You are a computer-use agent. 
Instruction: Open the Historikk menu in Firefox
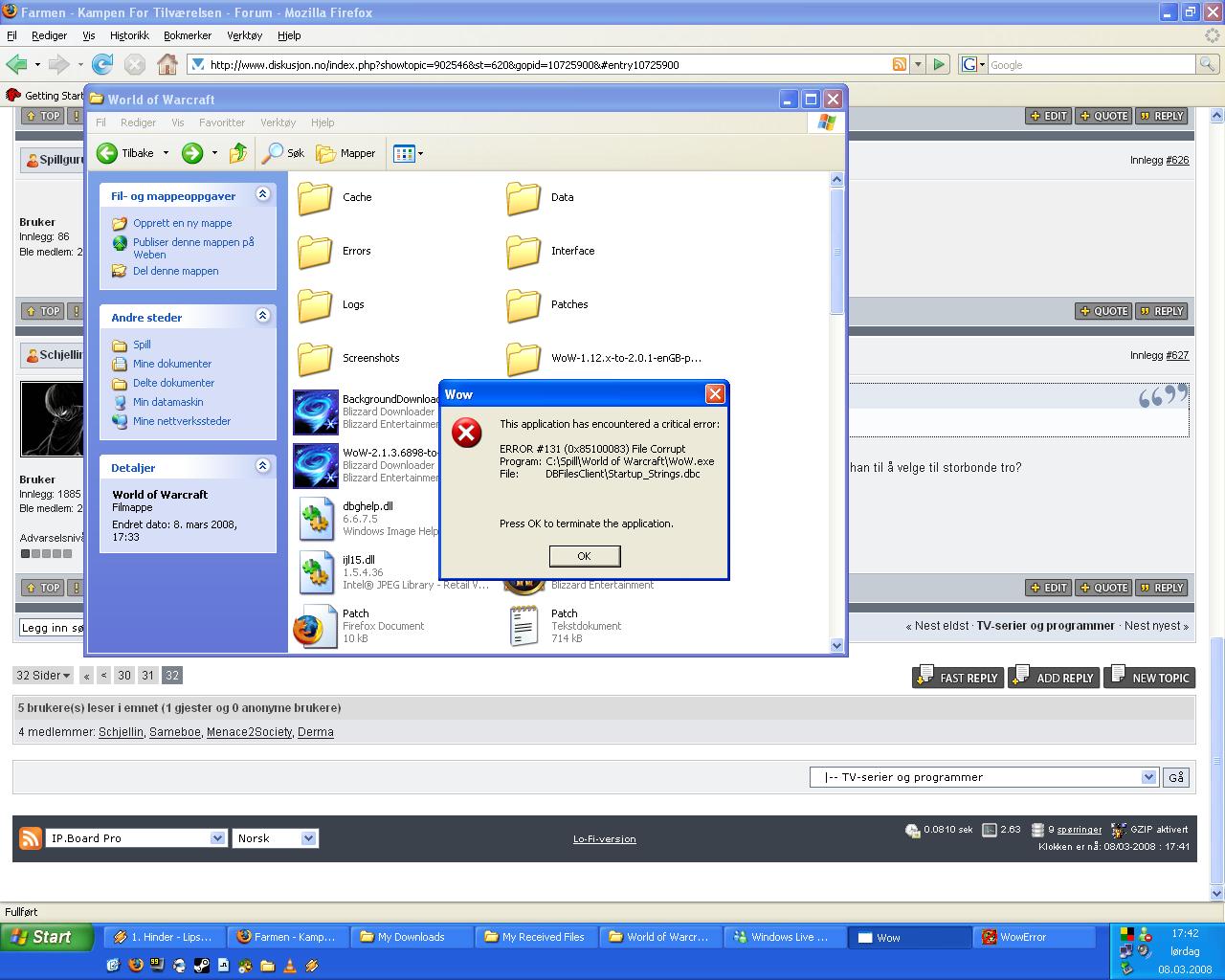click(129, 35)
